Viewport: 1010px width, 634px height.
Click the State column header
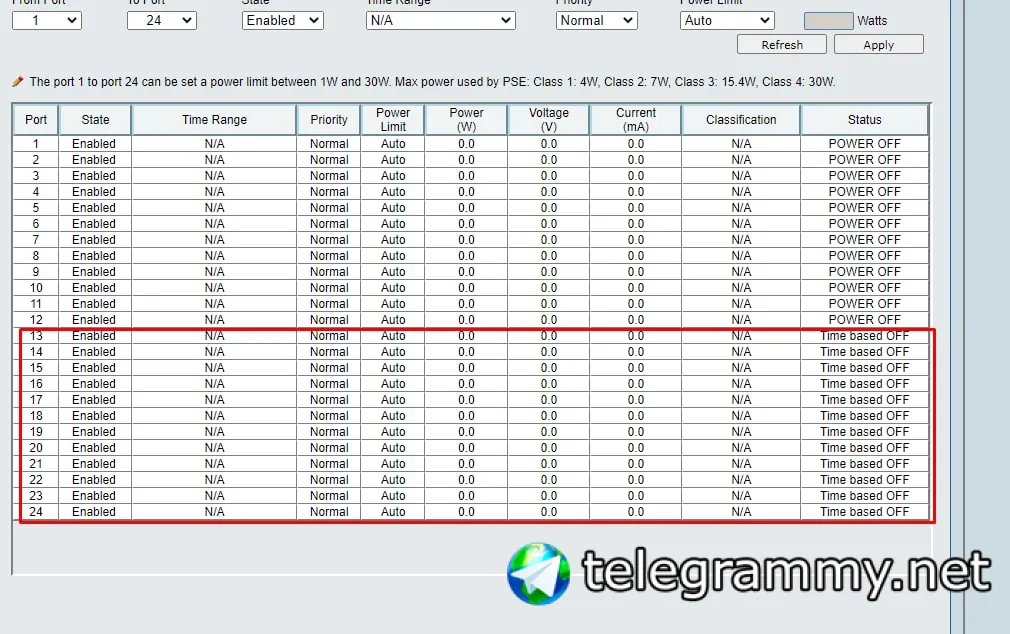(x=95, y=120)
